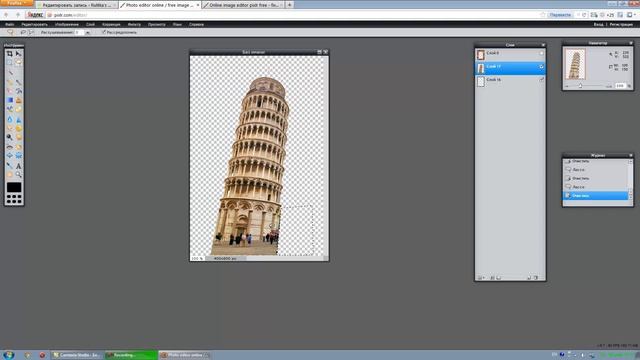The image size is (640, 360).
Task: Click the Регистрация sign-up link
Action: pos(621,24)
